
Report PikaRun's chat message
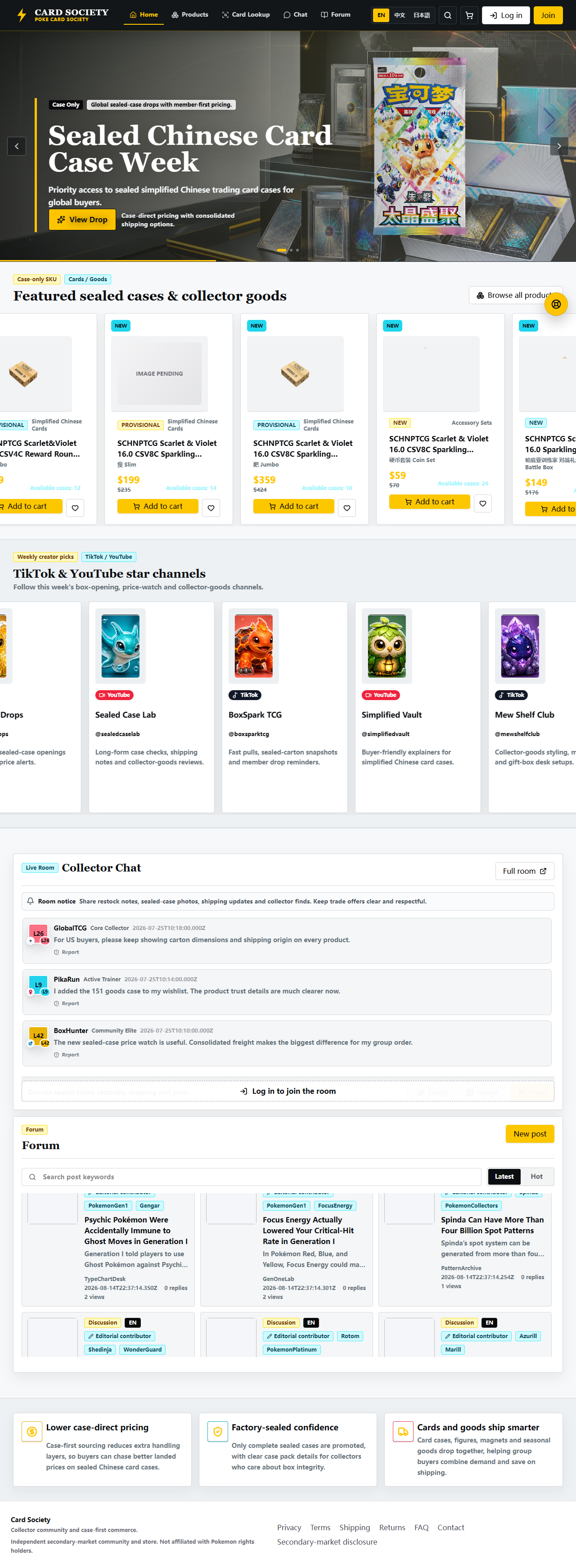tap(66, 1003)
